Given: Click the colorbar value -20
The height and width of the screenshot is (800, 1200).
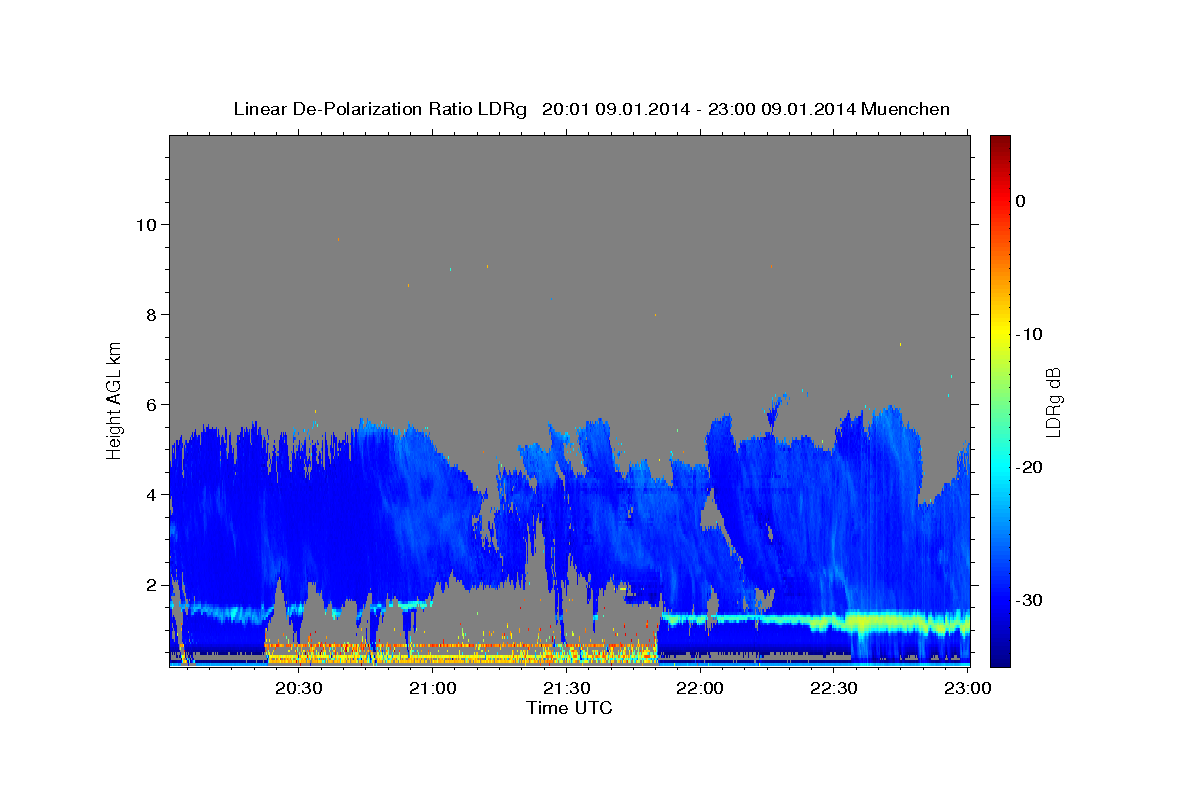Looking at the screenshot, I should coord(1030,467).
